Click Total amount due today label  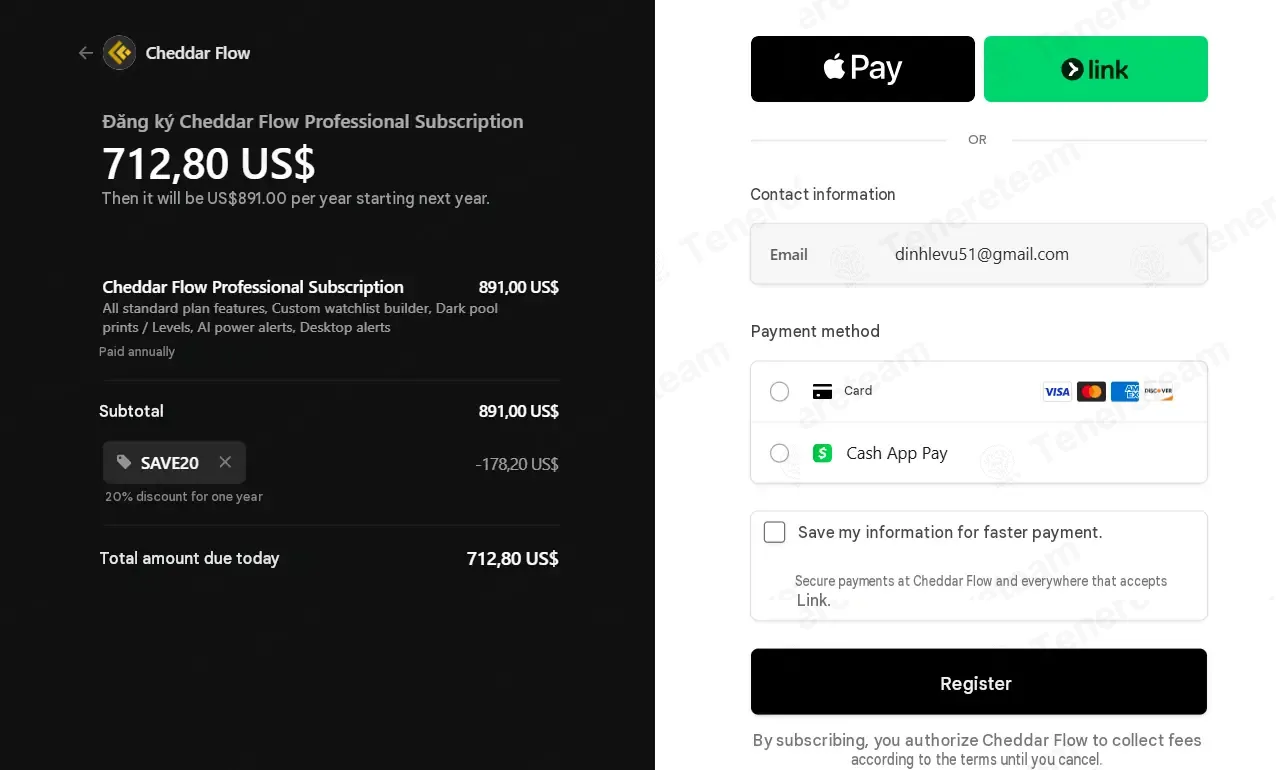pyautogui.click(x=189, y=558)
